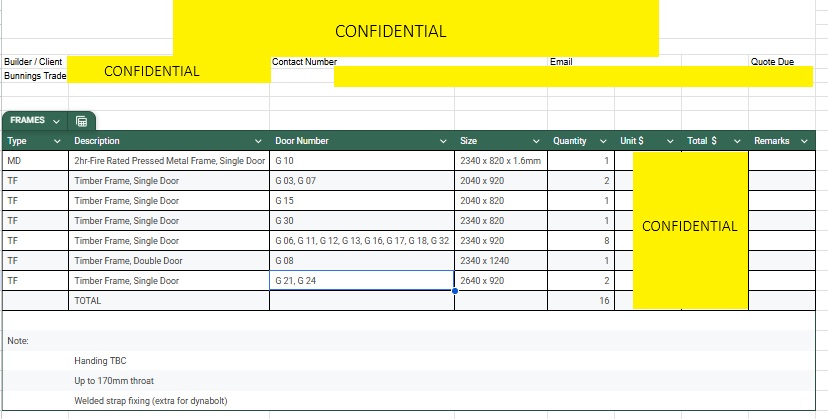Image resolution: width=828 pixels, height=419 pixels.
Task: Select the total quantity cell showing 16
Action: tap(581, 301)
